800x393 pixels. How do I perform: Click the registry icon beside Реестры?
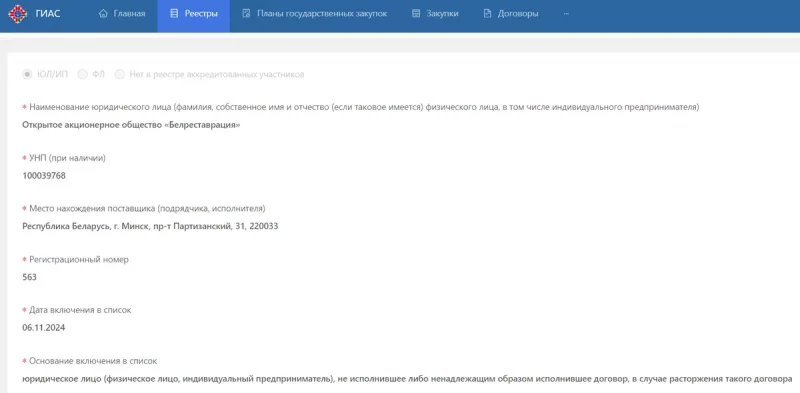click(174, 14)
